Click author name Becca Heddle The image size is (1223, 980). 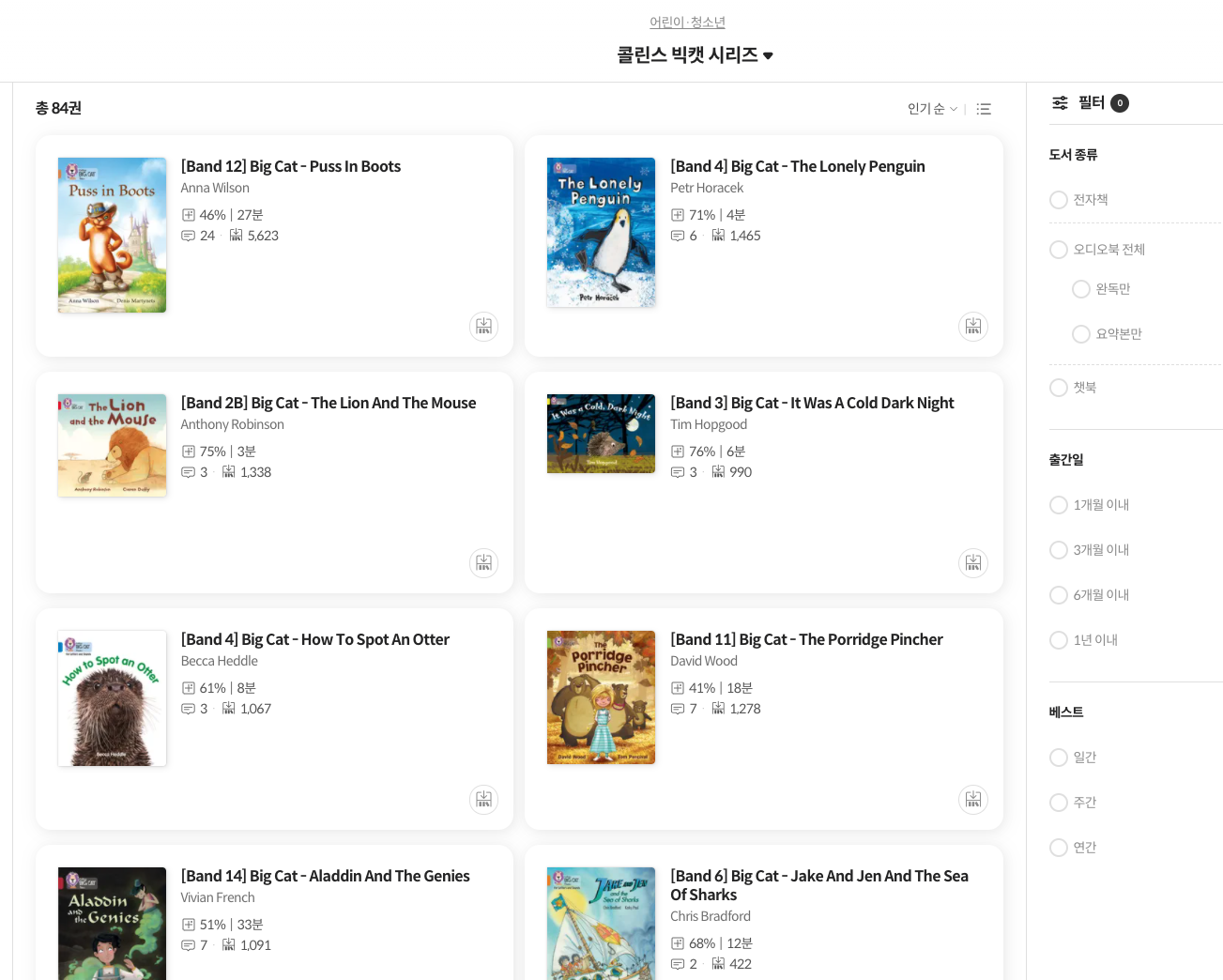click(x=220, y=661)
